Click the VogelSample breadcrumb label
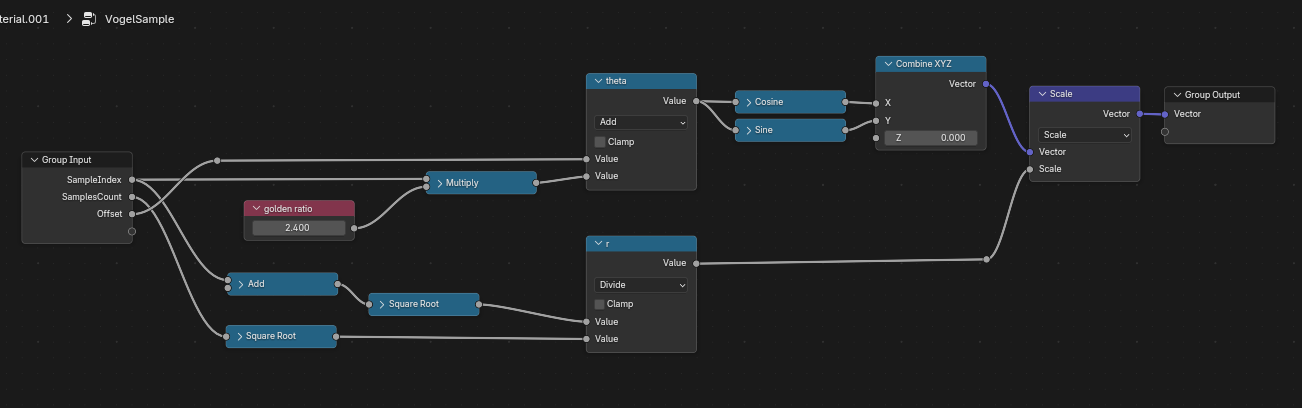 [139, 19]
